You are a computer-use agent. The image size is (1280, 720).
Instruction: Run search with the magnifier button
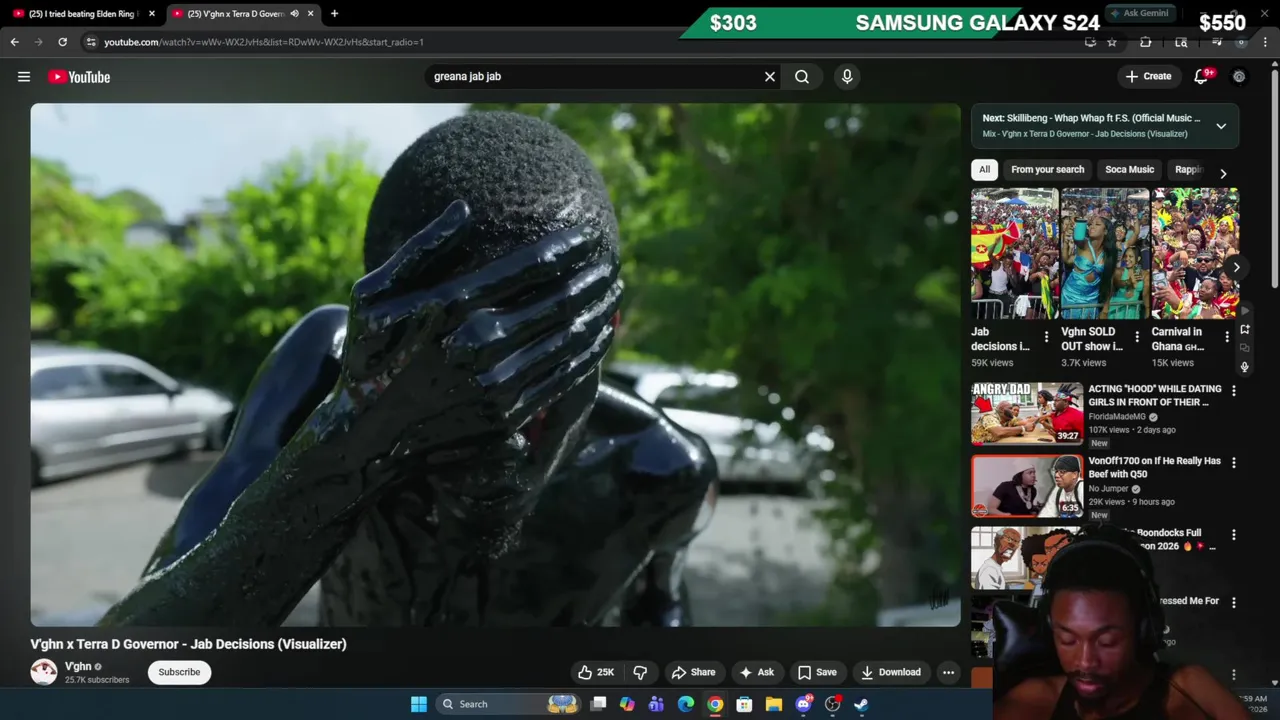(802, 76)
